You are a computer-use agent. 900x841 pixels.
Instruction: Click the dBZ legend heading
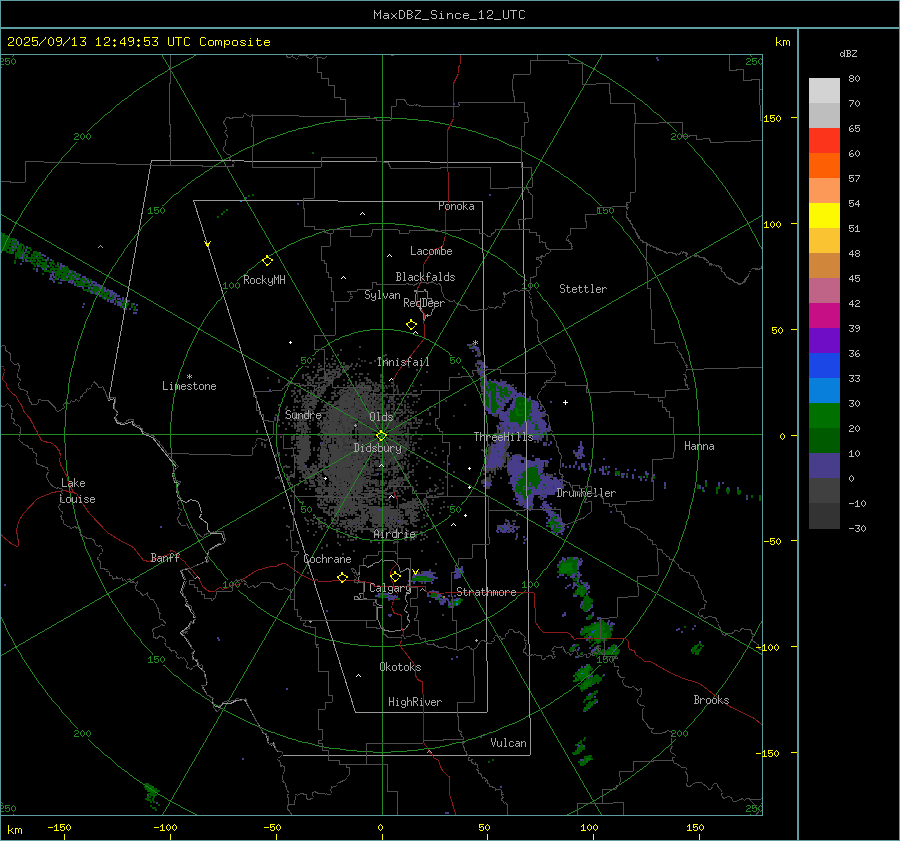pos(848,54)
